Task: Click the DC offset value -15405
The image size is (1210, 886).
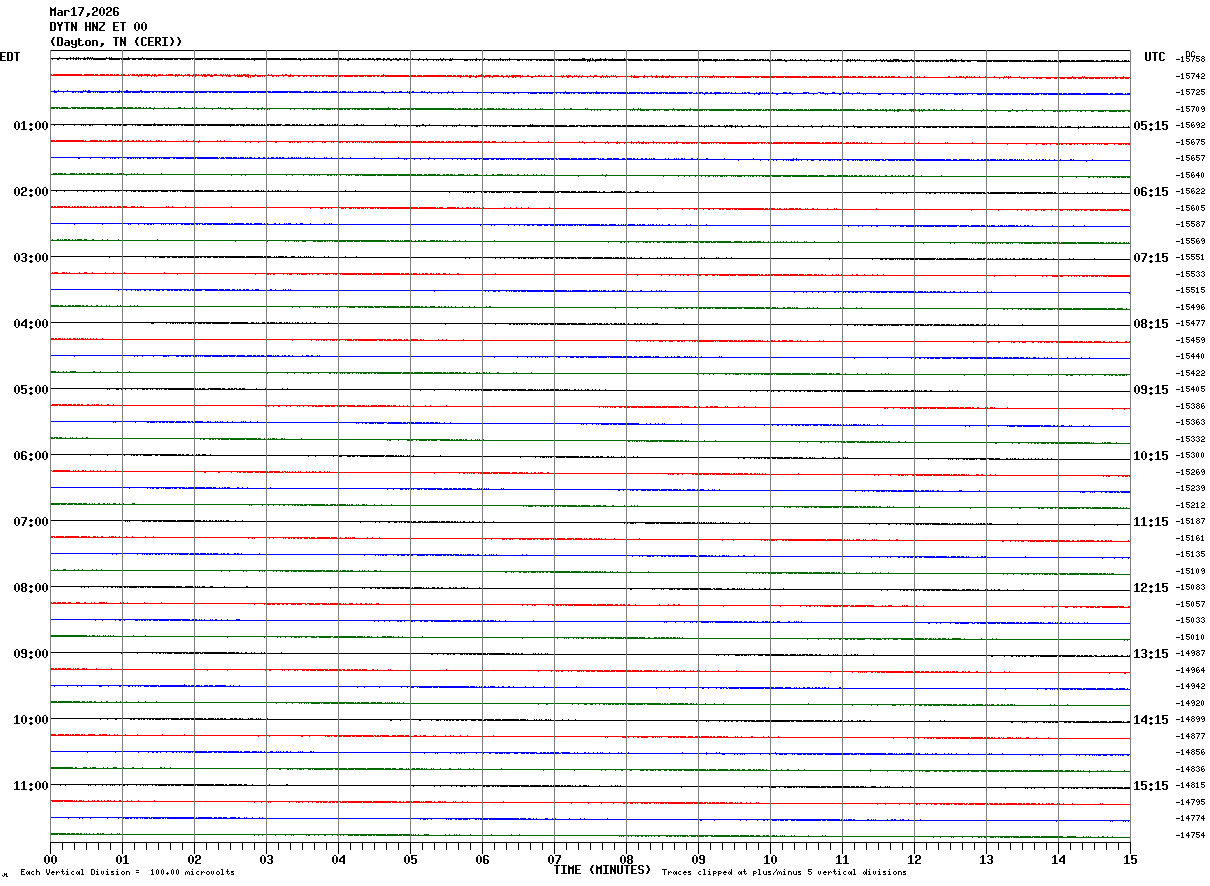Action: point(1191,390)
